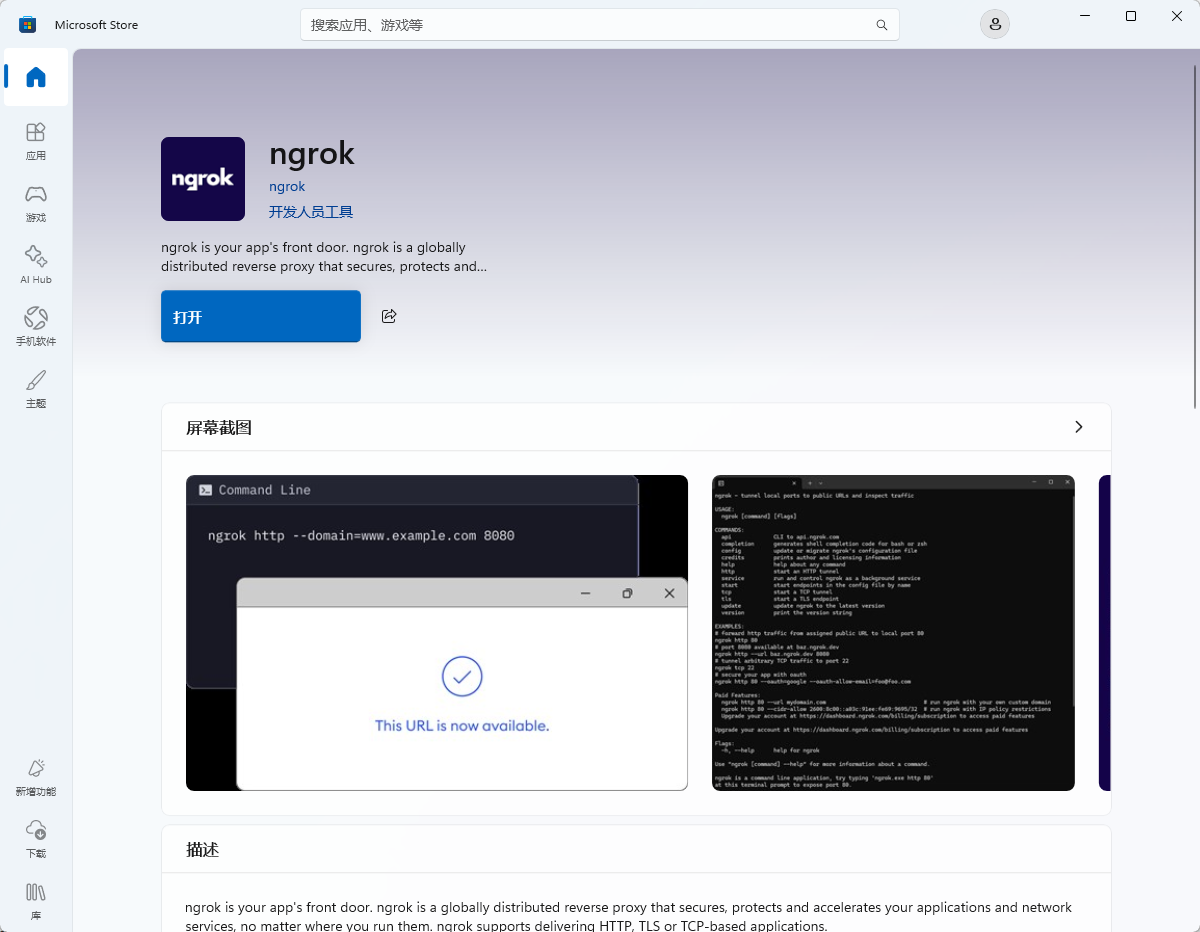Click the ngrok app logo

(x=203, y=179)
